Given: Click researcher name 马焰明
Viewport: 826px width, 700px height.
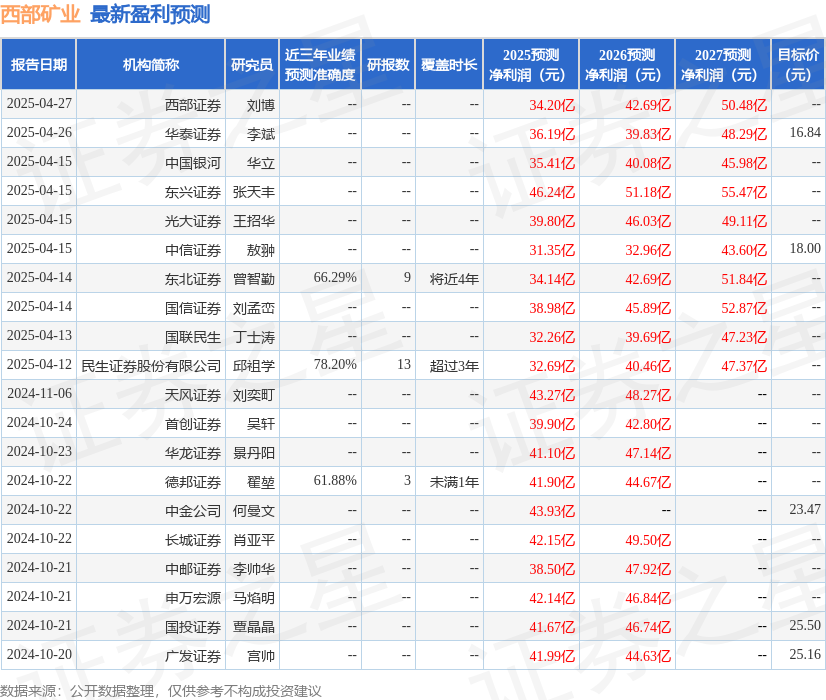Looking at the screenshot, I should pyautogui.click(x=254, y=598).
